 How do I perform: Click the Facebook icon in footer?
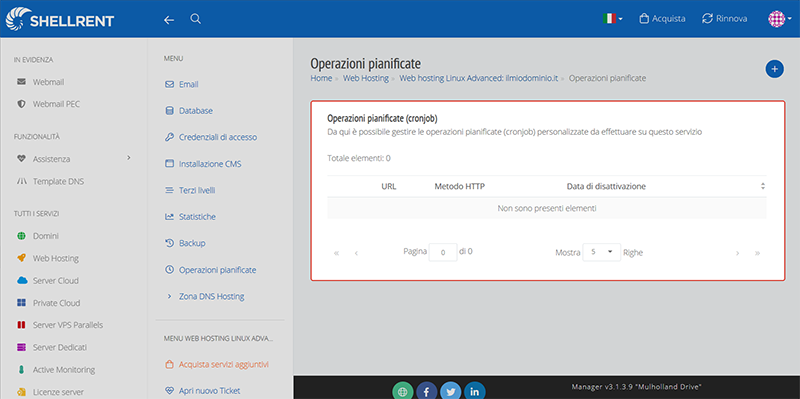pyautogui.click(x=427, y=391)
